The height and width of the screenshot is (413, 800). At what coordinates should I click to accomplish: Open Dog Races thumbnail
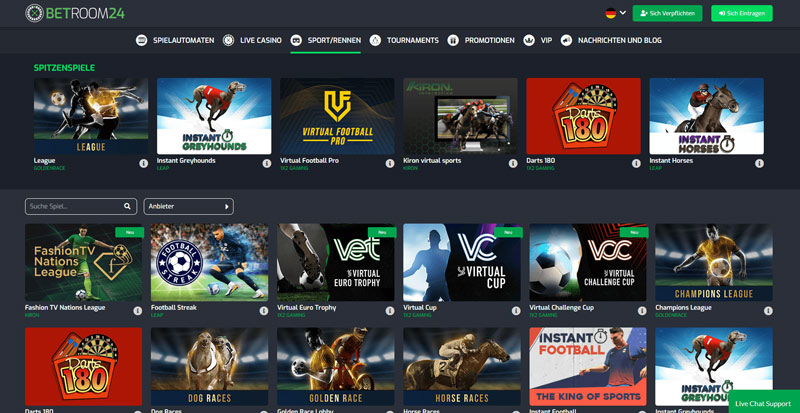pos(210,367)
